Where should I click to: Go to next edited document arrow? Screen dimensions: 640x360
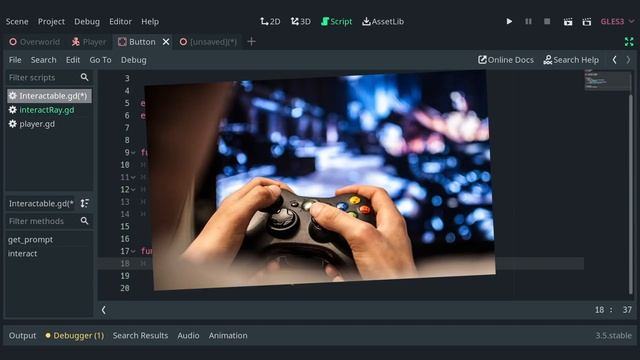628,60
